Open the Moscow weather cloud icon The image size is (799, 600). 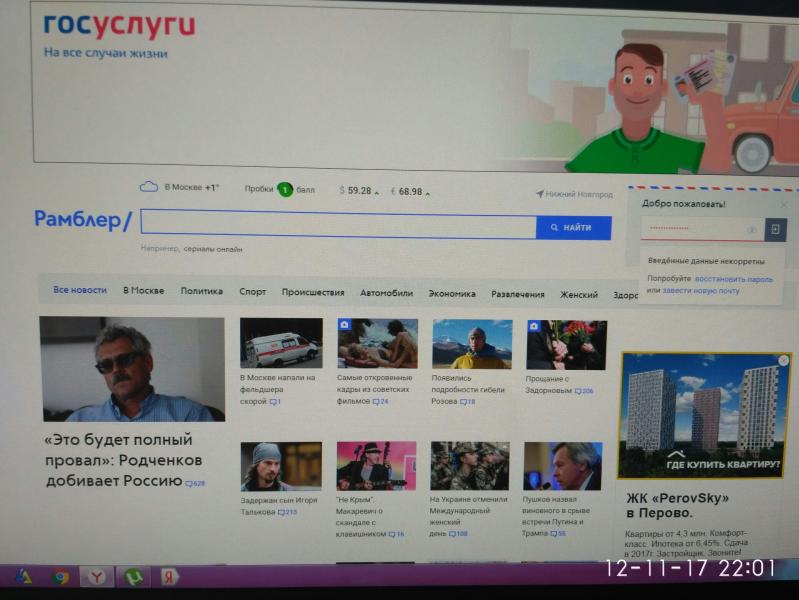pos(149,187)
